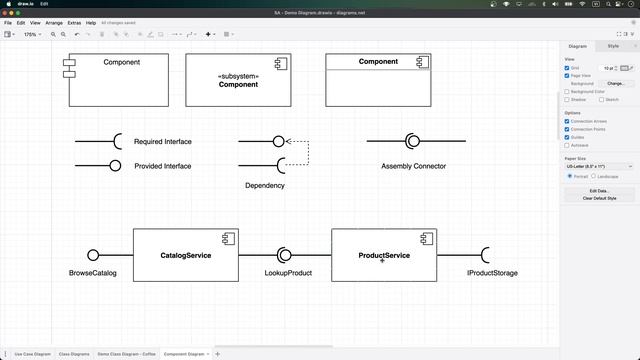Enable the Background Color checkbox
The image size is (640, 360).
[x=567, y=91]
